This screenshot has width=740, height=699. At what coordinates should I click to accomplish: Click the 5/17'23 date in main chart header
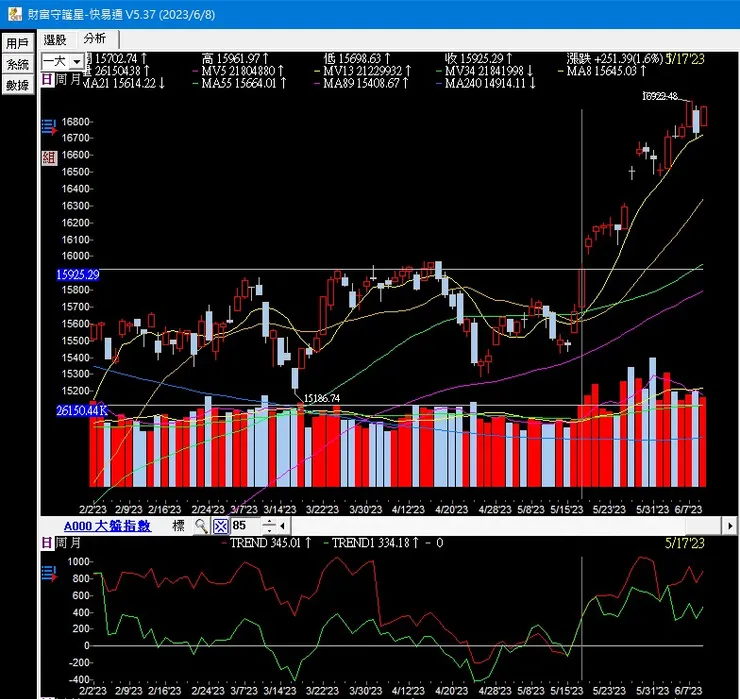[685, 59]
